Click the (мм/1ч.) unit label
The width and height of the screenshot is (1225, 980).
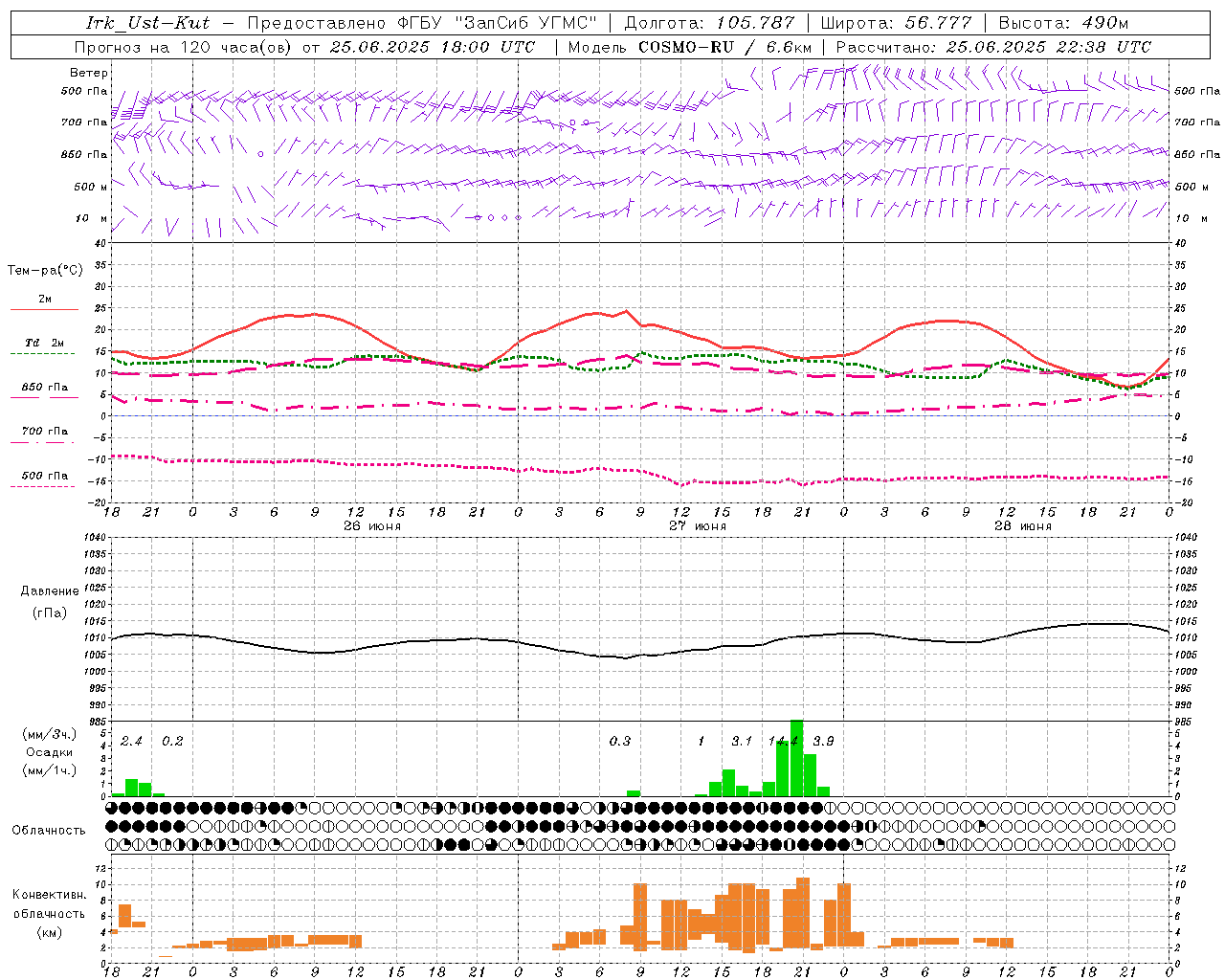coord(50,770)
